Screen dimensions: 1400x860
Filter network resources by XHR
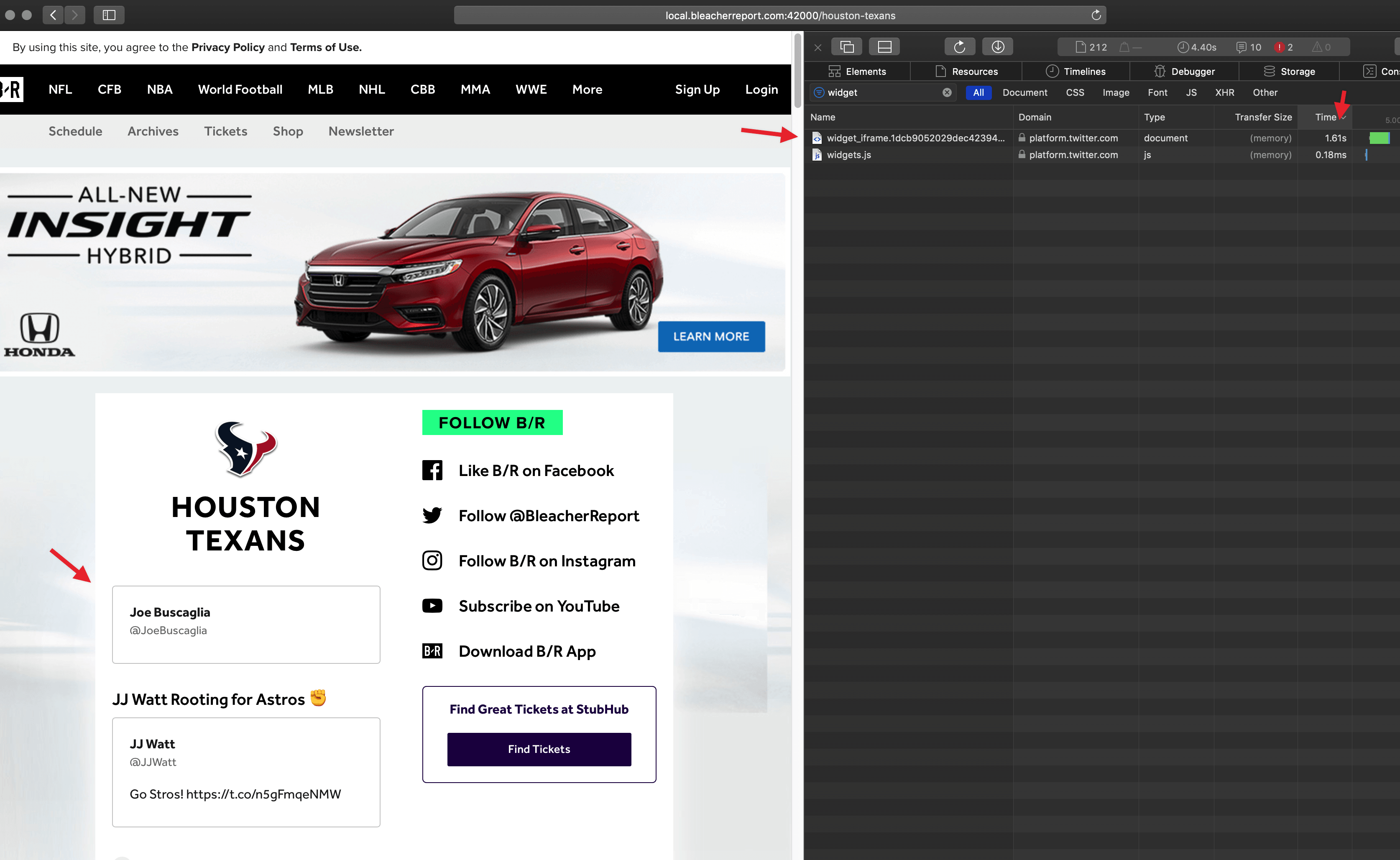(1224, 92)
